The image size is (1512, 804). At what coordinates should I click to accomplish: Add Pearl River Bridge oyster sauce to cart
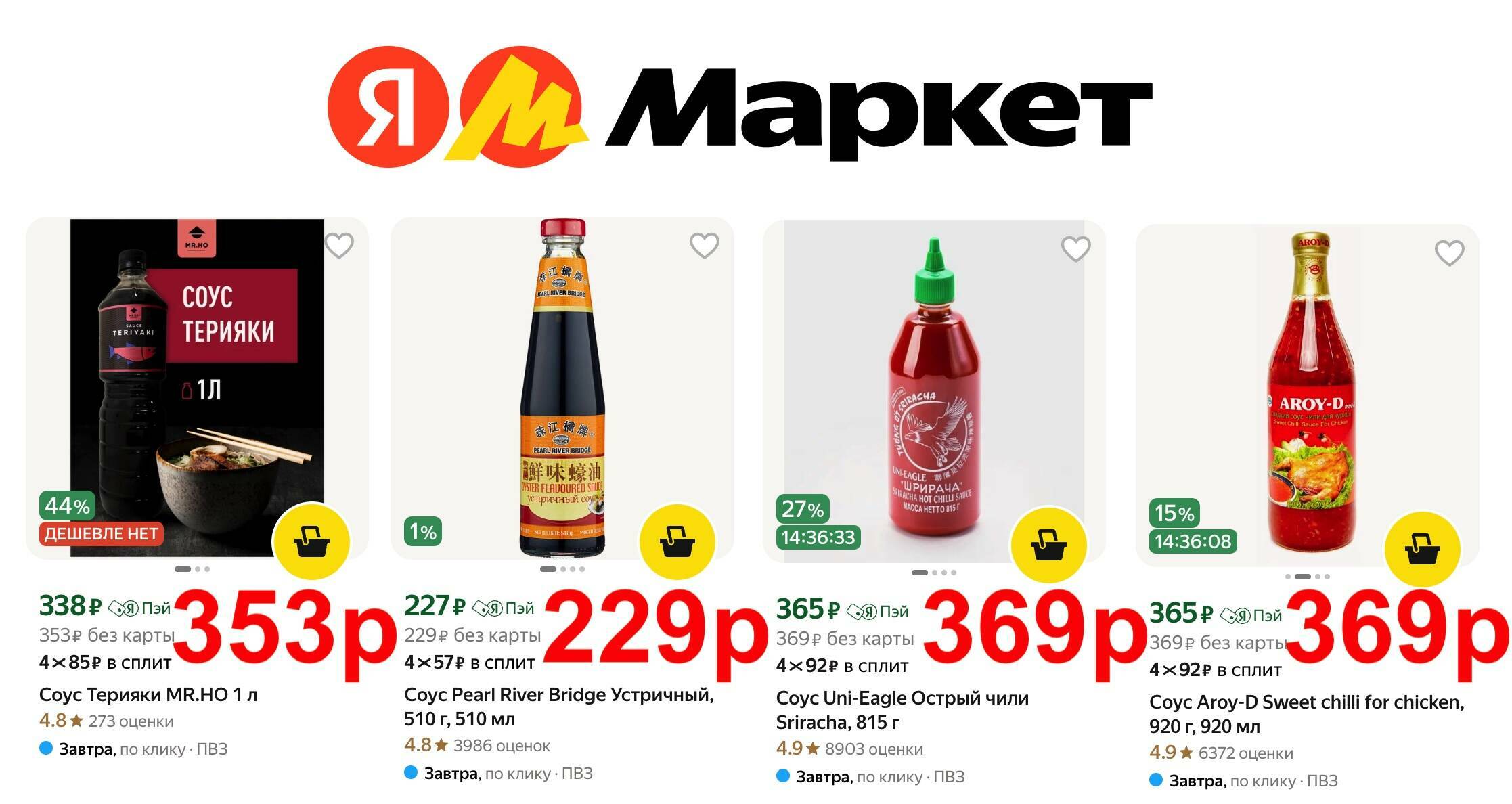coord(677,541)
